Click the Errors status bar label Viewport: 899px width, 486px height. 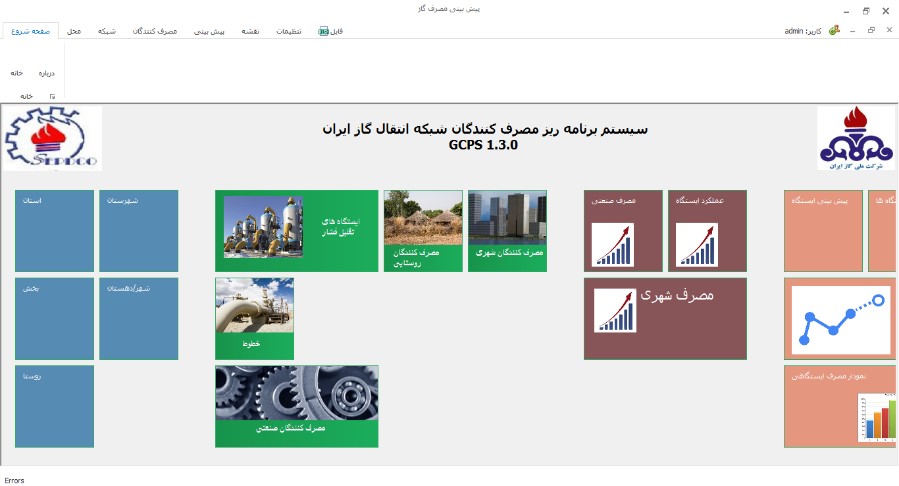14,480
